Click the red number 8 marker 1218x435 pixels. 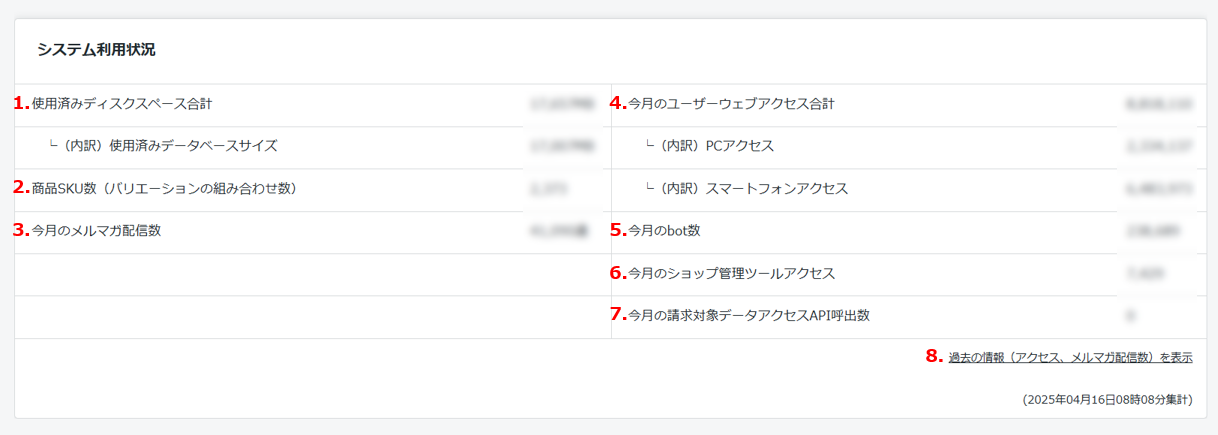point(934,356)
